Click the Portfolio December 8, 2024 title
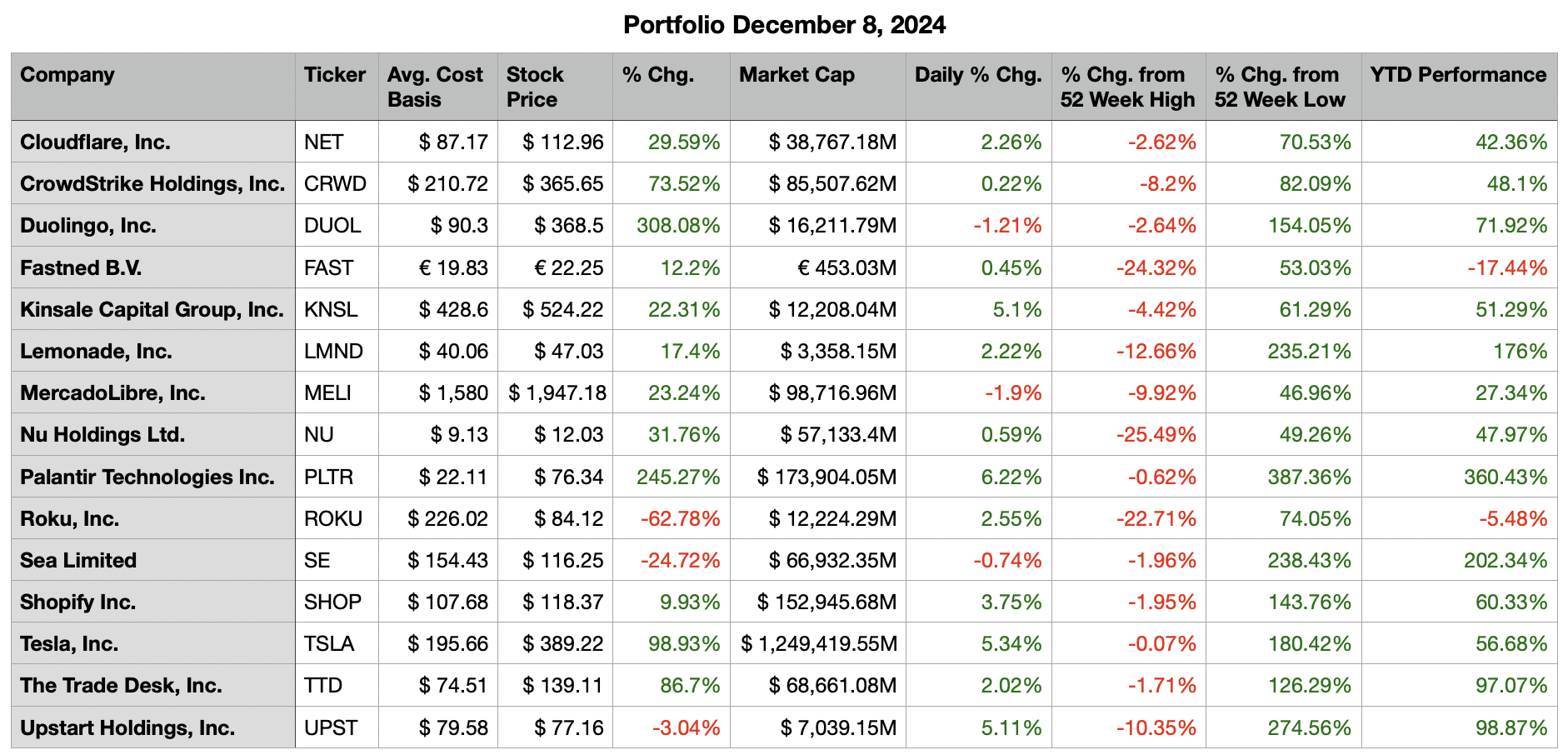Image resolution: width=1568 pixels, height=755 pixels. pyautogui.click(x=784, y=25)
